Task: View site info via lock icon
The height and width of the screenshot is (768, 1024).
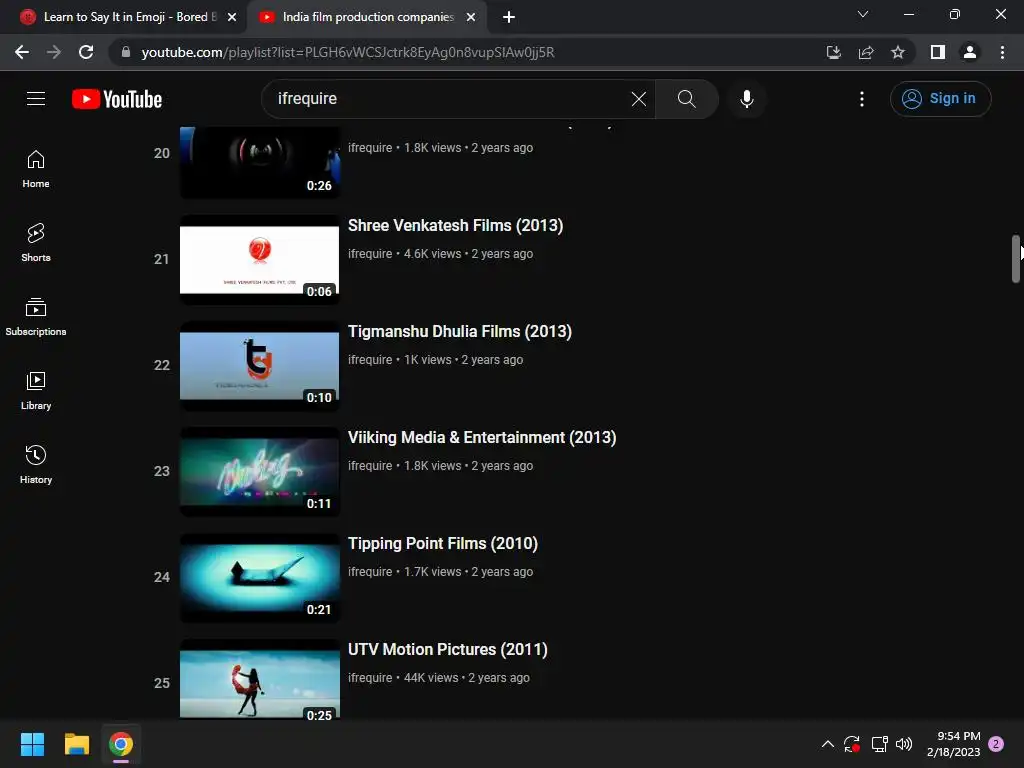Action: point(126,52)
